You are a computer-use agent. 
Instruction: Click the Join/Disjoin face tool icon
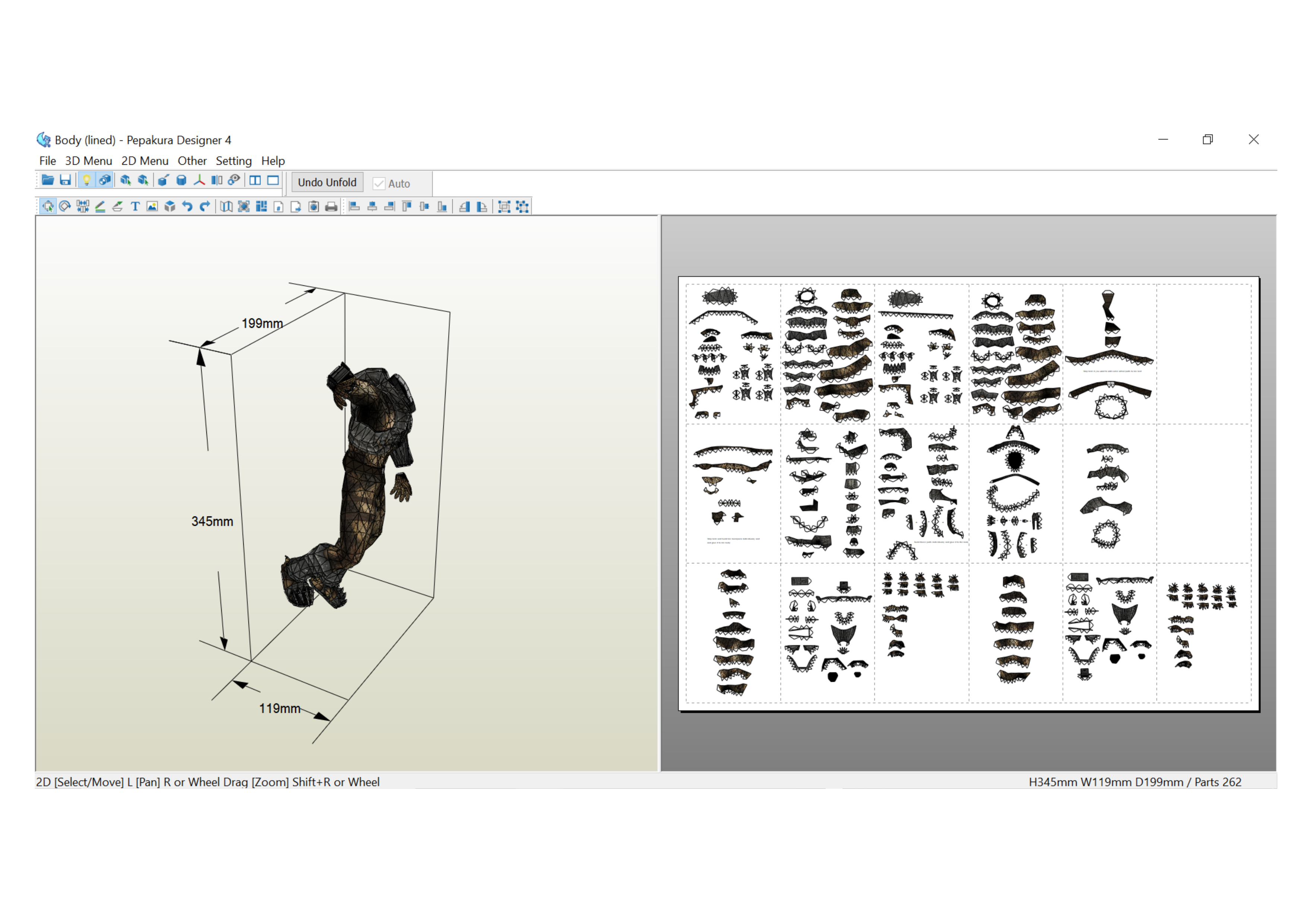[83, 207]
